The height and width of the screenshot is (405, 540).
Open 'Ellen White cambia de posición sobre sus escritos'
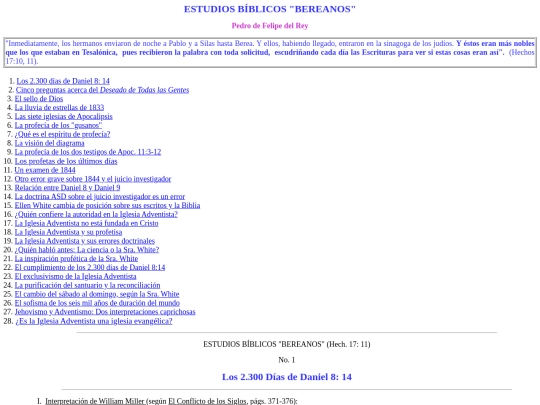[107, 206]
